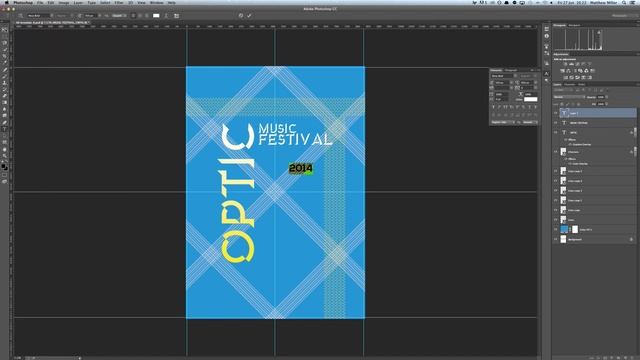Select the Zoom tool
This screenshot has height=360, width=640.
5,156
